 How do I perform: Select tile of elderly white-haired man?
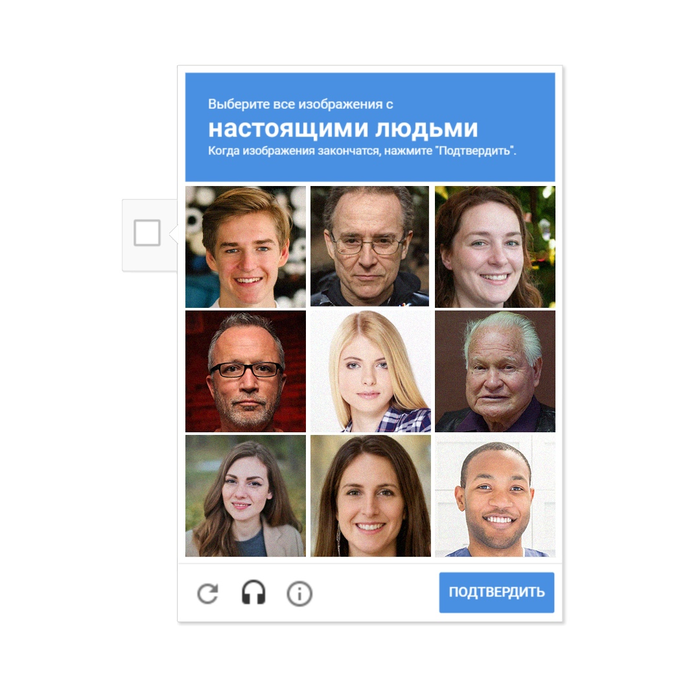point(495,371)
